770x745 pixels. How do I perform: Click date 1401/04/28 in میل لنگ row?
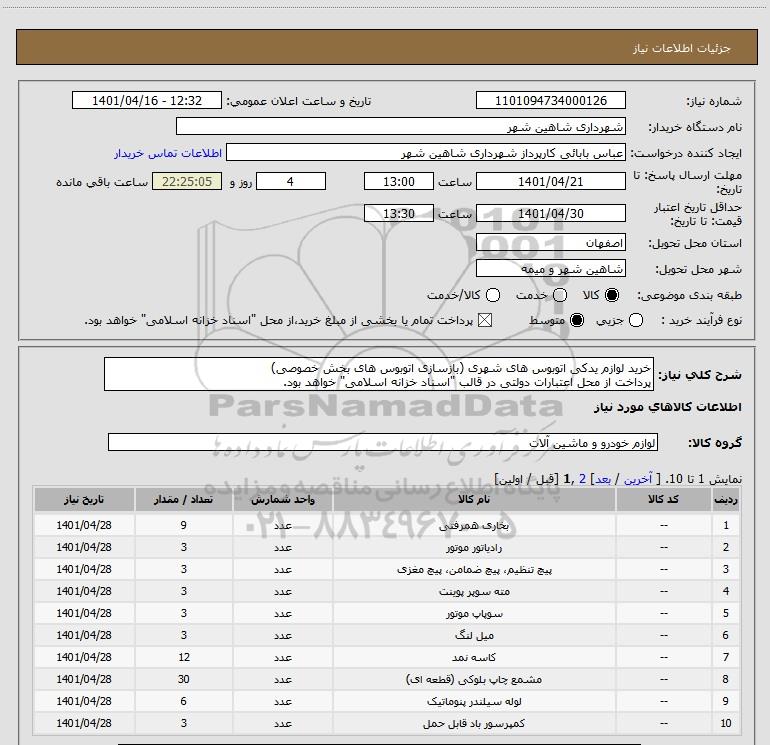[84, 635]
